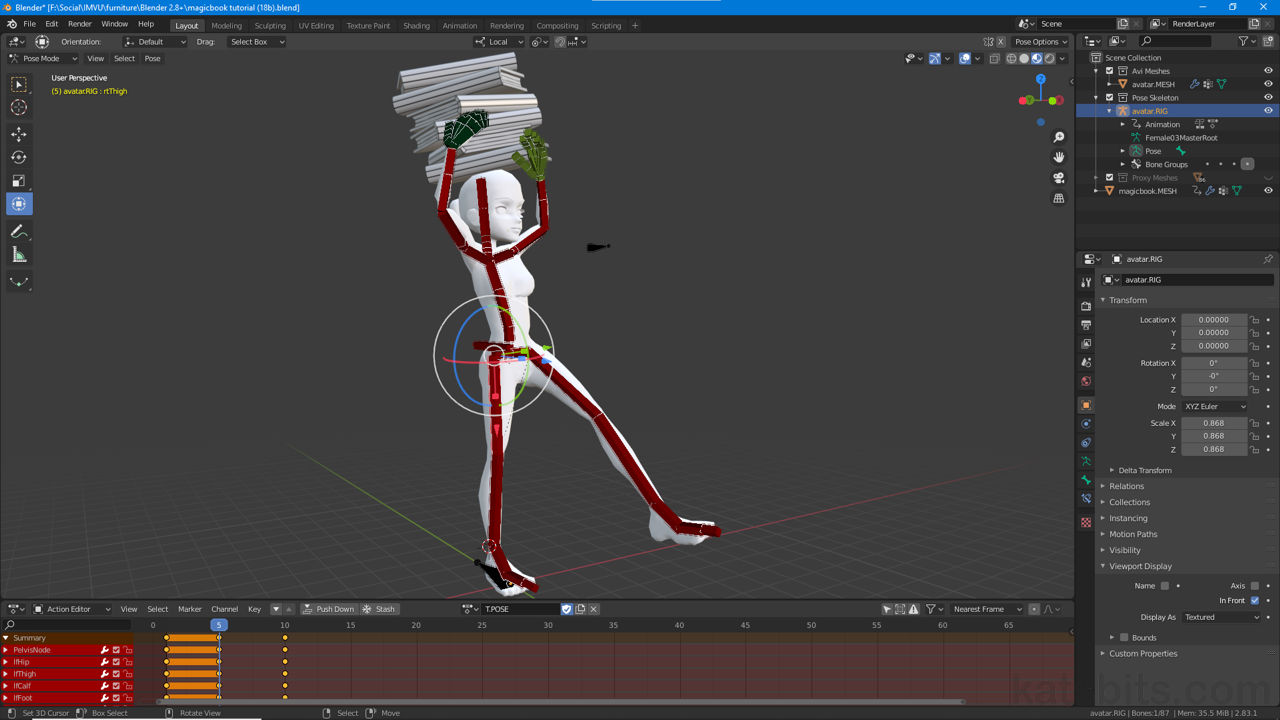Select the Annotate tool
Image resolution: width=1280 pixels, height=720 pixels.
(x=19, y=232)
